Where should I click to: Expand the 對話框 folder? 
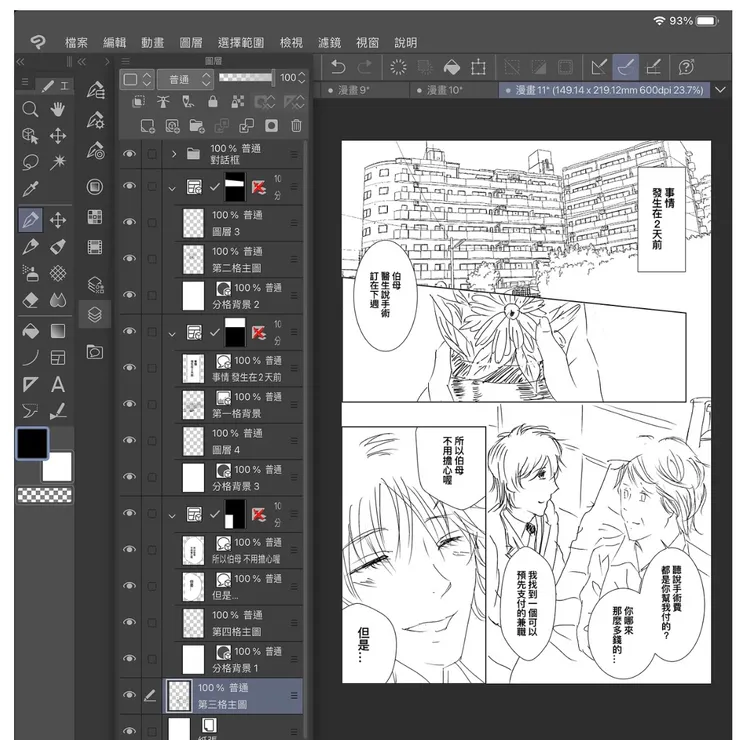[x=174, y=154]
